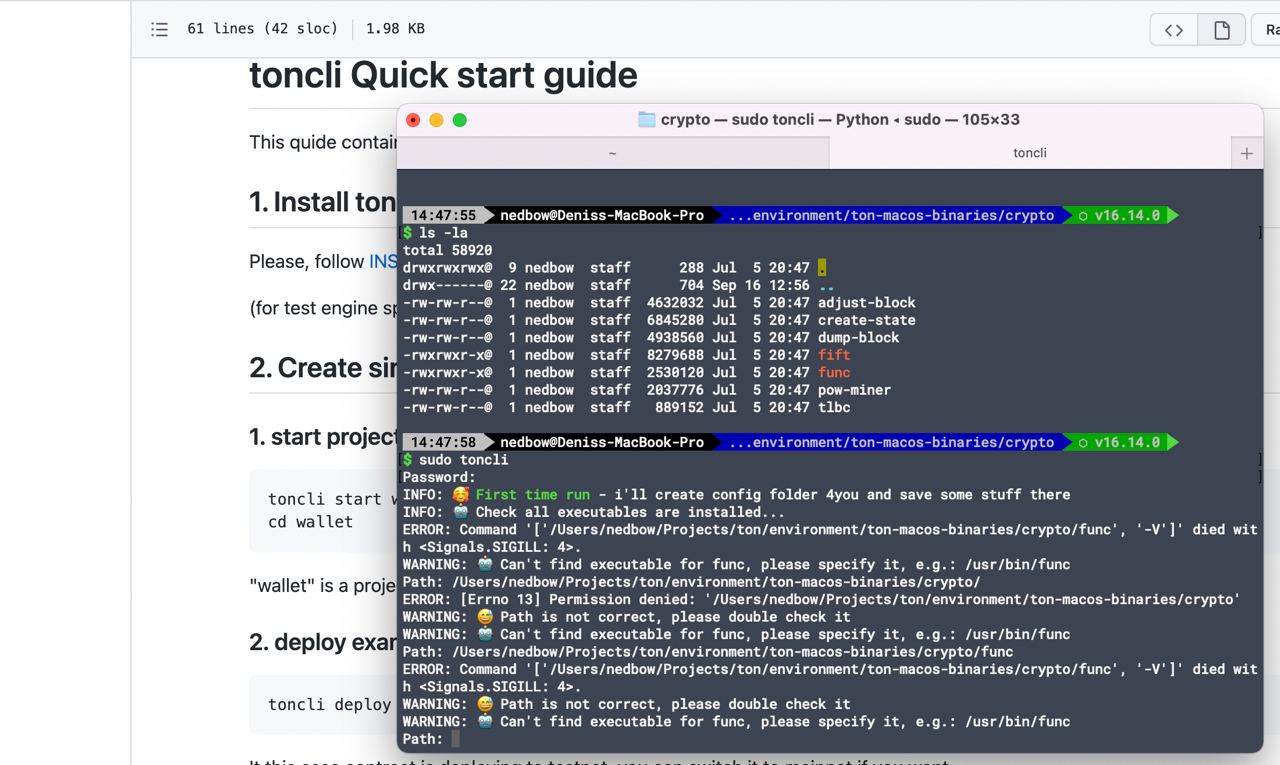This screenshot has width=1280, height=765.
Task: Click 'total 58920' line
Action: (x=447, y=250)
